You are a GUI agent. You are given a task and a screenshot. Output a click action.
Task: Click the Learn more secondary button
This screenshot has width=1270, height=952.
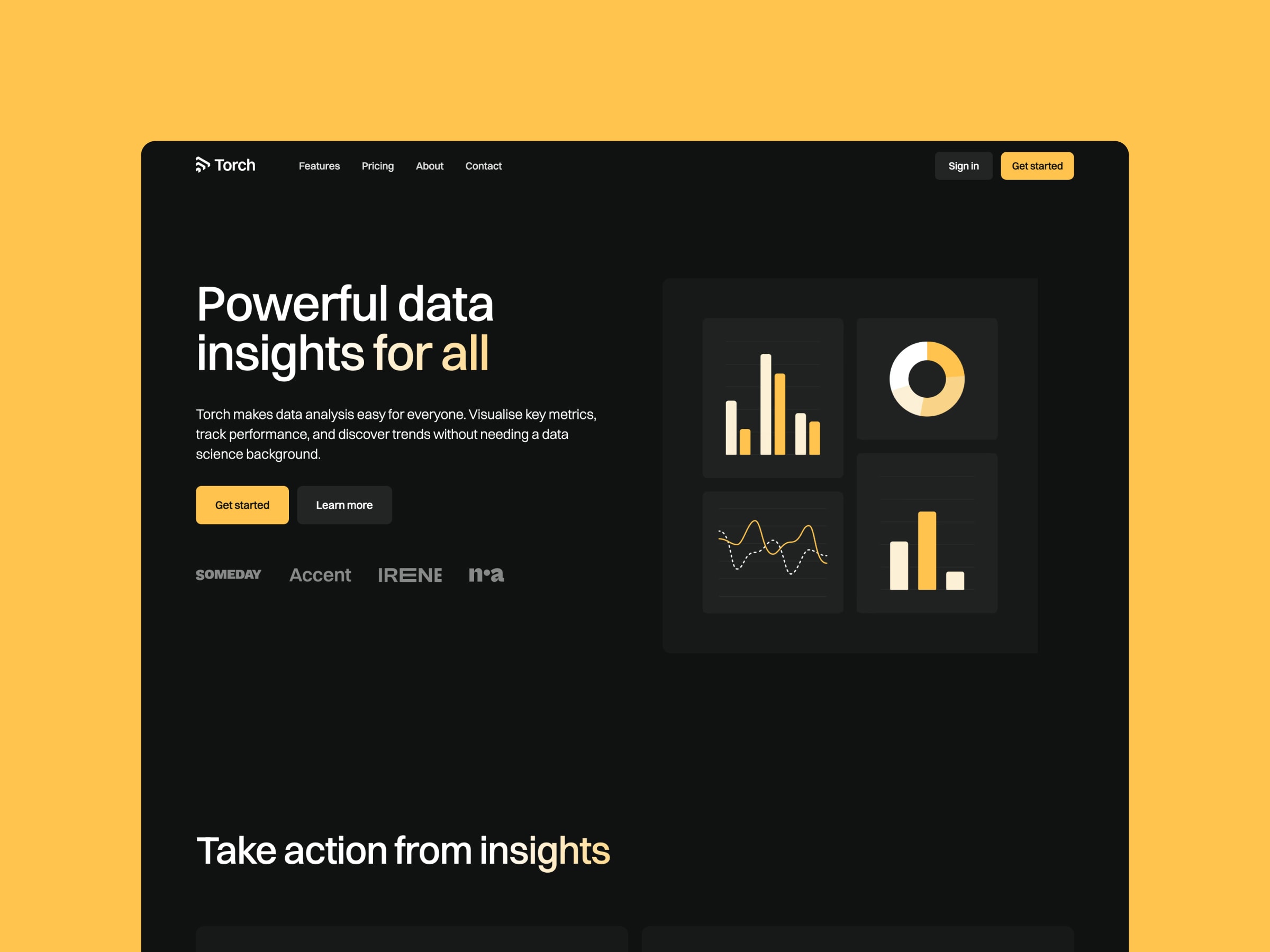point(345,503)
